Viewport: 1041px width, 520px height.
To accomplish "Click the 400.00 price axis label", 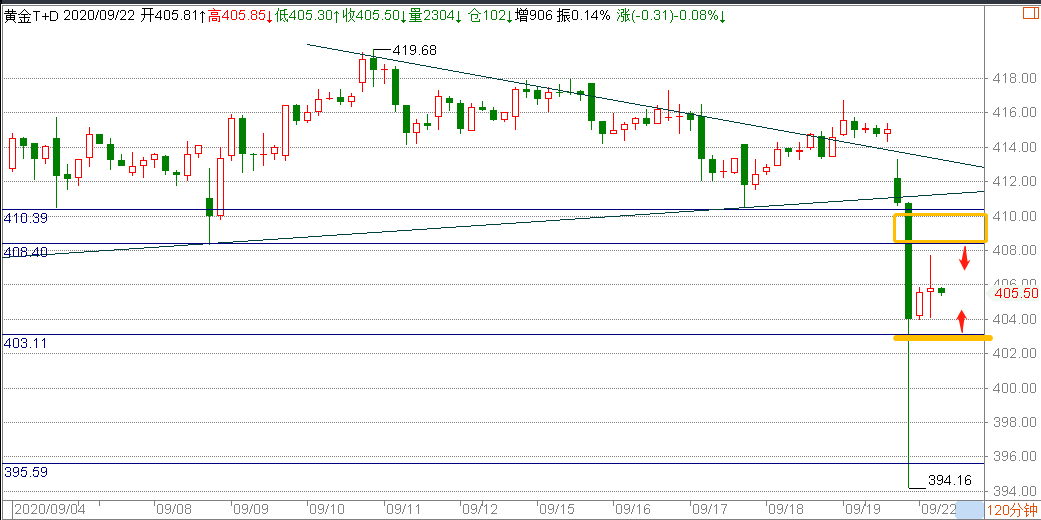I will point(1016,388).
